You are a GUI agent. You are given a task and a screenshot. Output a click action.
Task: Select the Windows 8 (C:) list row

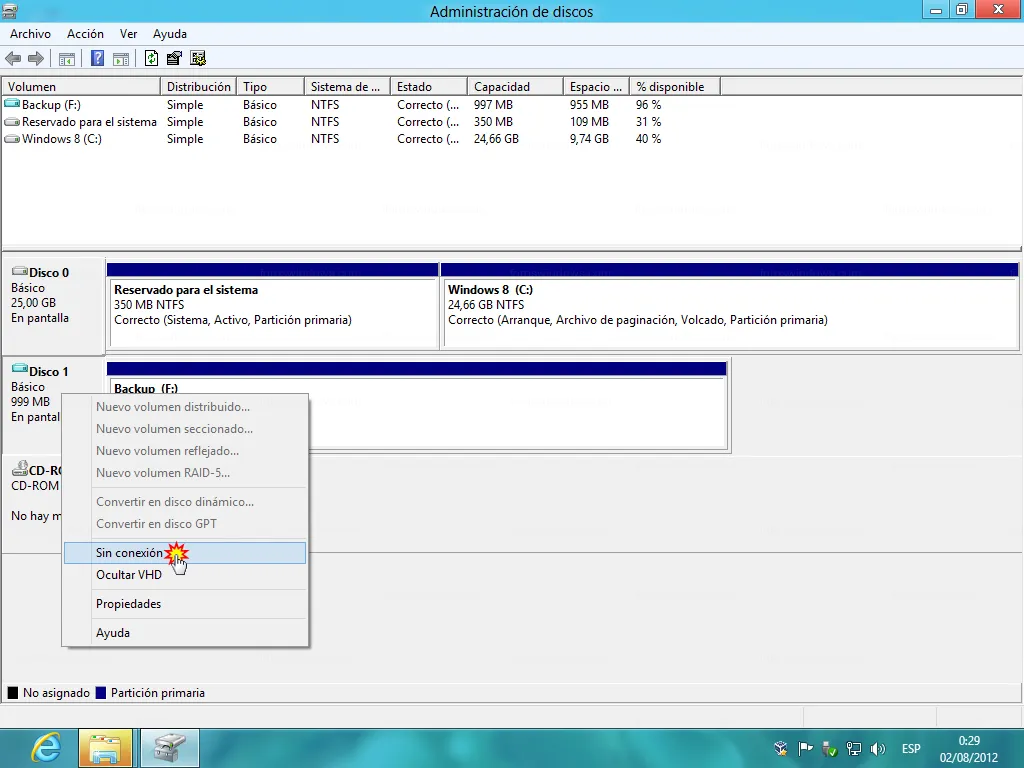point(362,138)
